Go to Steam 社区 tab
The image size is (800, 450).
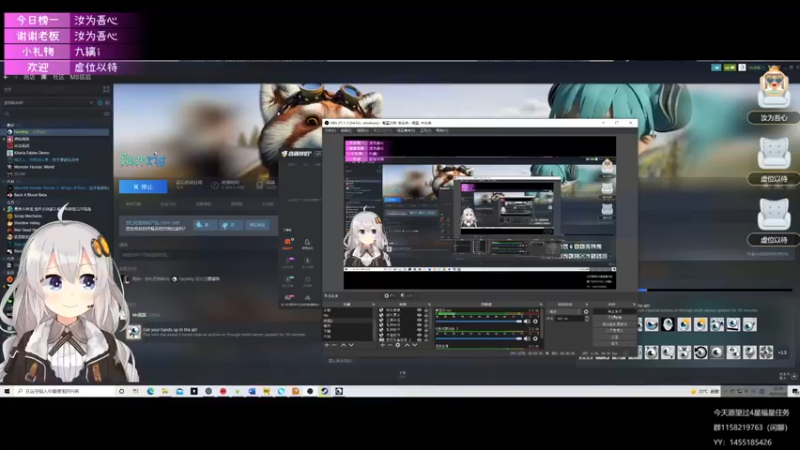pos(59,78)
